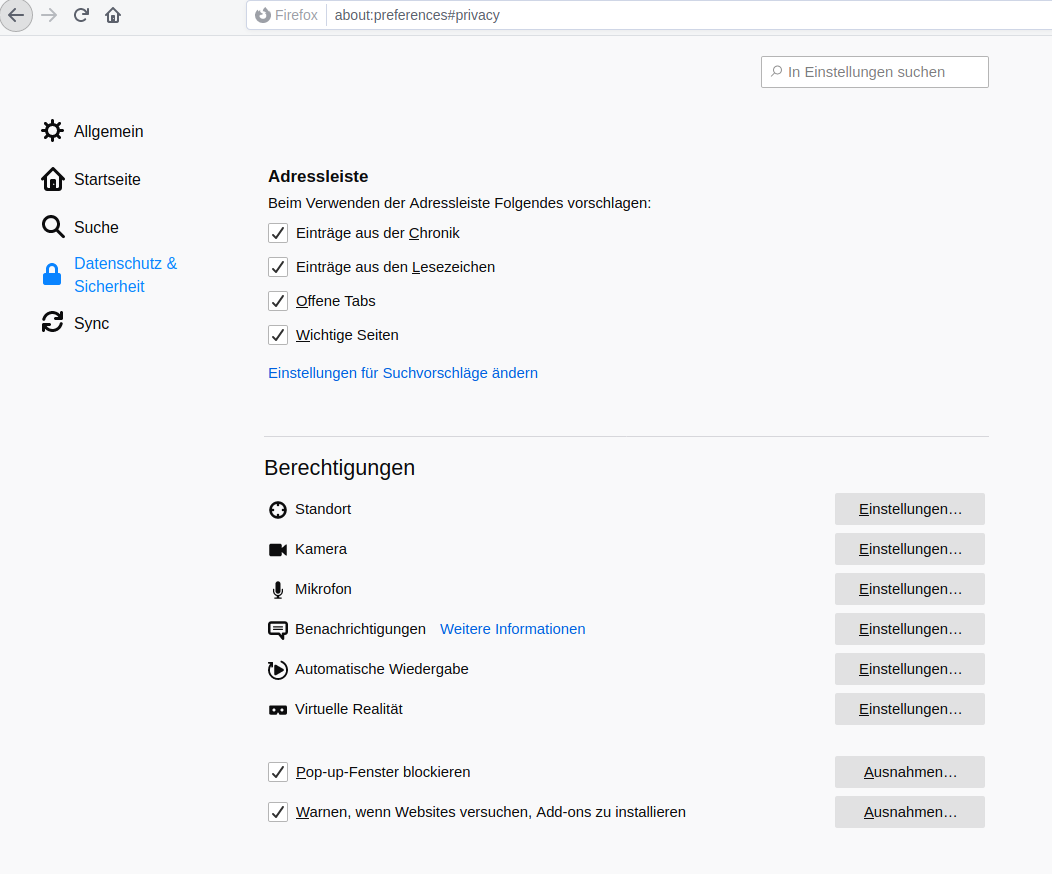Click the Kamera label text
The width and height of the screenshot is (1052, 874).
(321, 549)
